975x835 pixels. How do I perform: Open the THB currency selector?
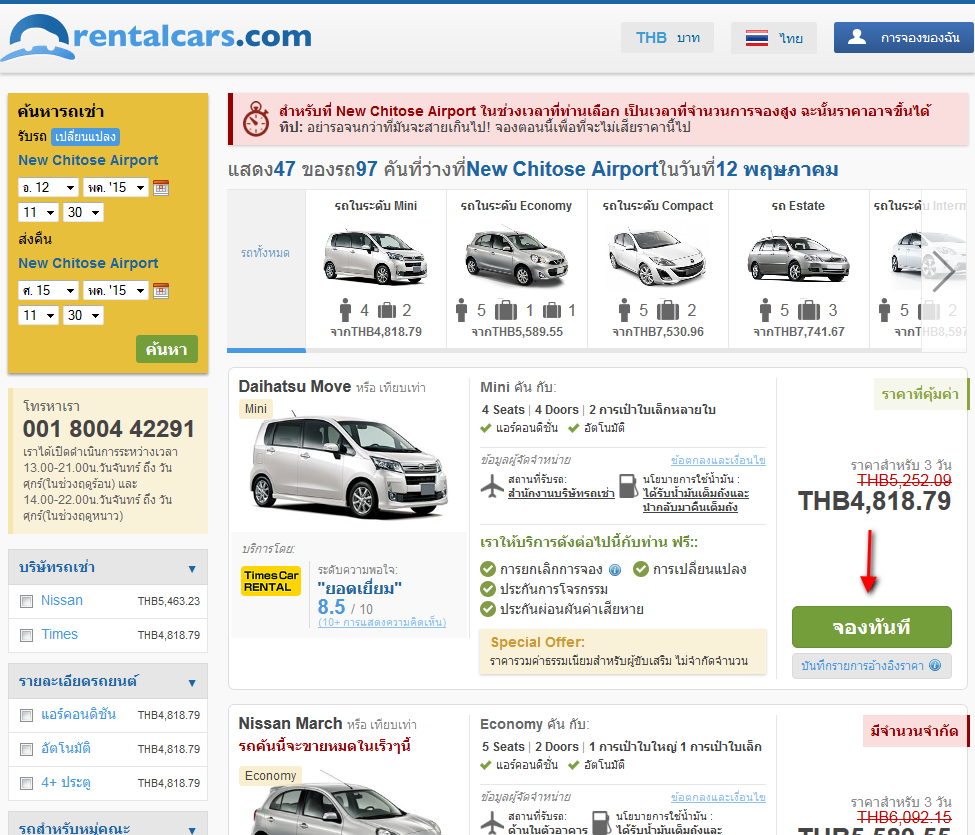667,38
